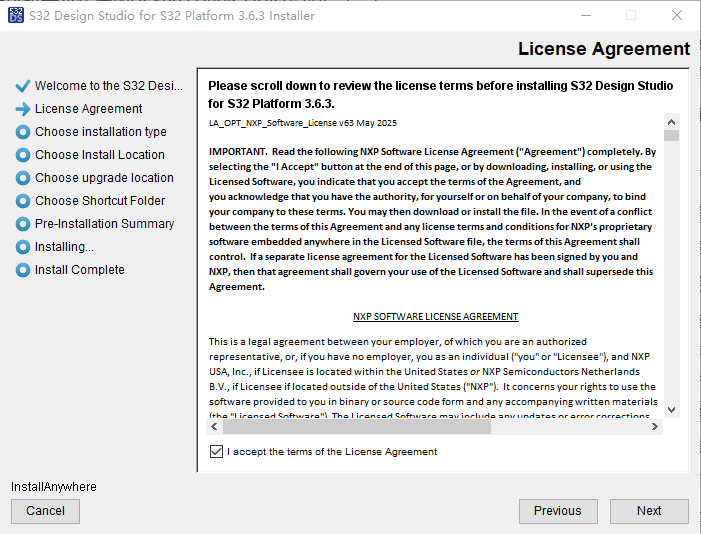701x534 pixels.
Task: Click the 'I accept the terms of the License Agreement' label
Action: coord(332,452)
